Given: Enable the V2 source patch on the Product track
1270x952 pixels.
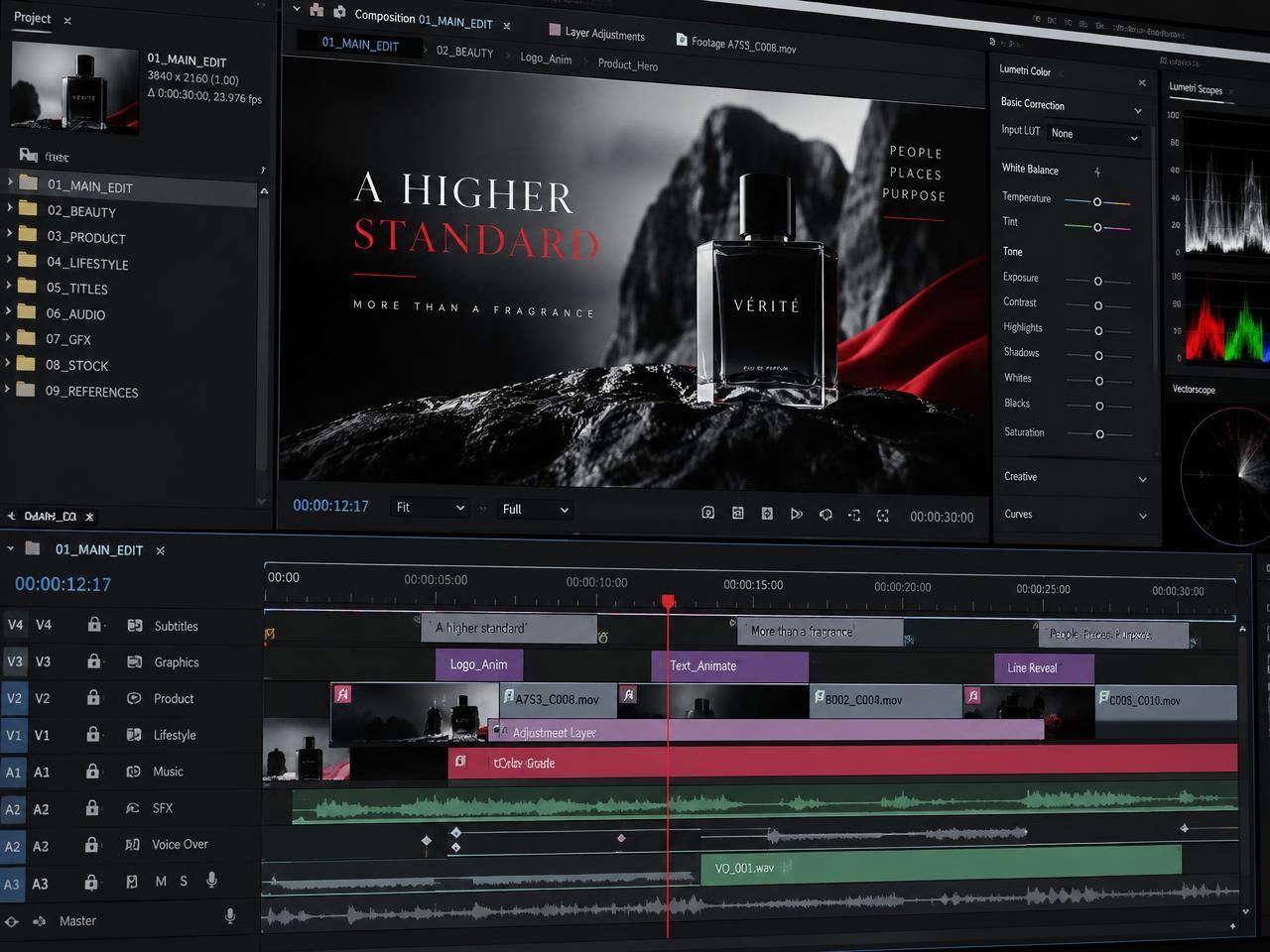Looking at the screenshot, I should [x=14, y=698].
